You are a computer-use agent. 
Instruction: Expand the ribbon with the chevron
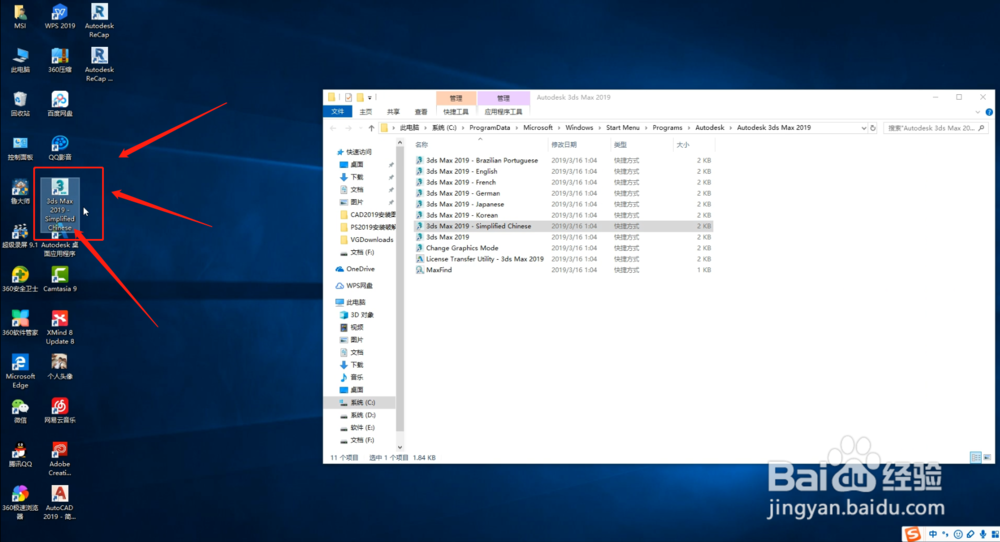(977, 112)
